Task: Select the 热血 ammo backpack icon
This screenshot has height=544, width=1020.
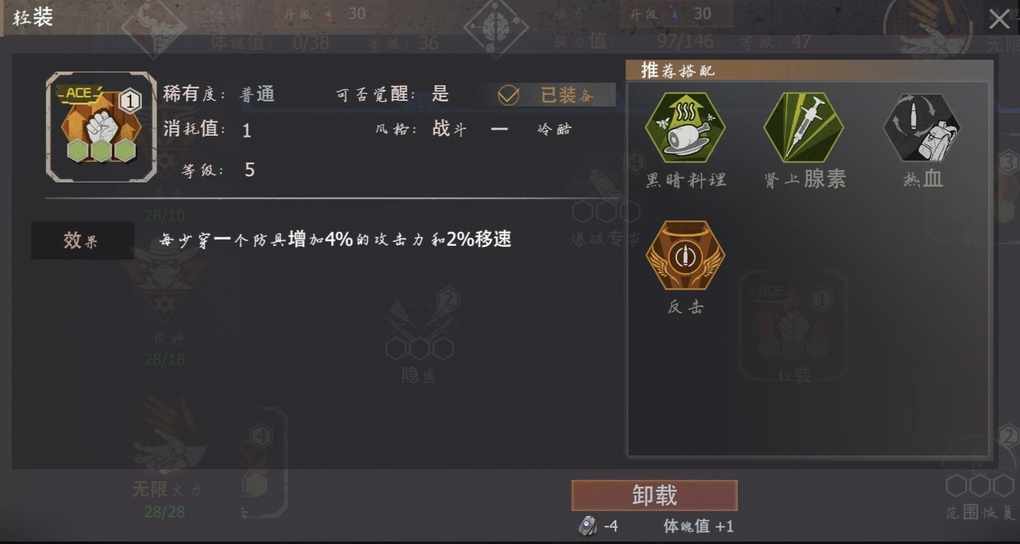Action: tap(922, 128)
